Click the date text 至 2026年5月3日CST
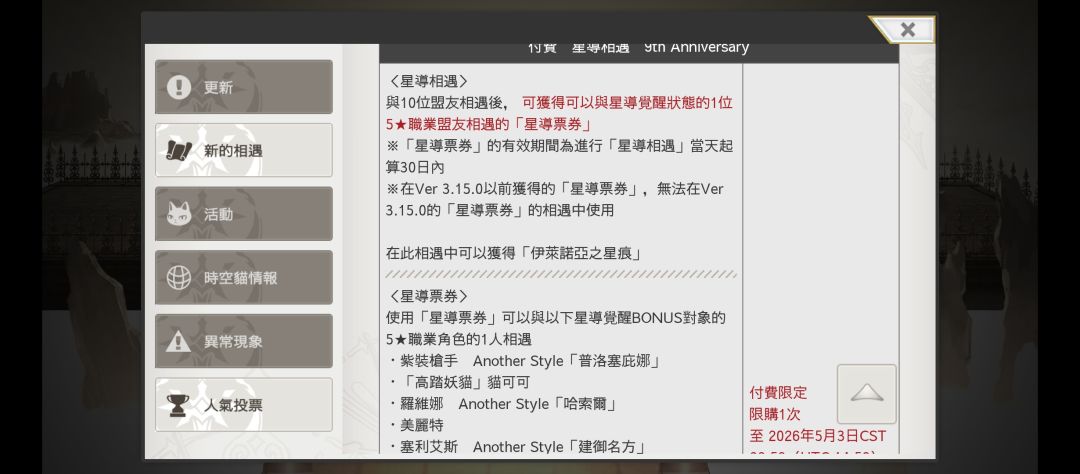The image size is (1080, 474). click(x=818, y=436)
